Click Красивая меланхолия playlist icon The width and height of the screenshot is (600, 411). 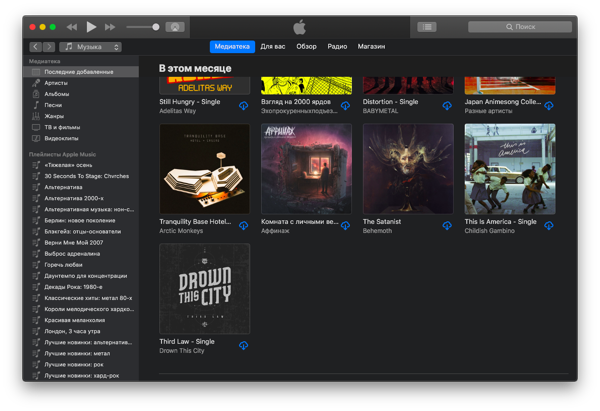click(36, 320)
